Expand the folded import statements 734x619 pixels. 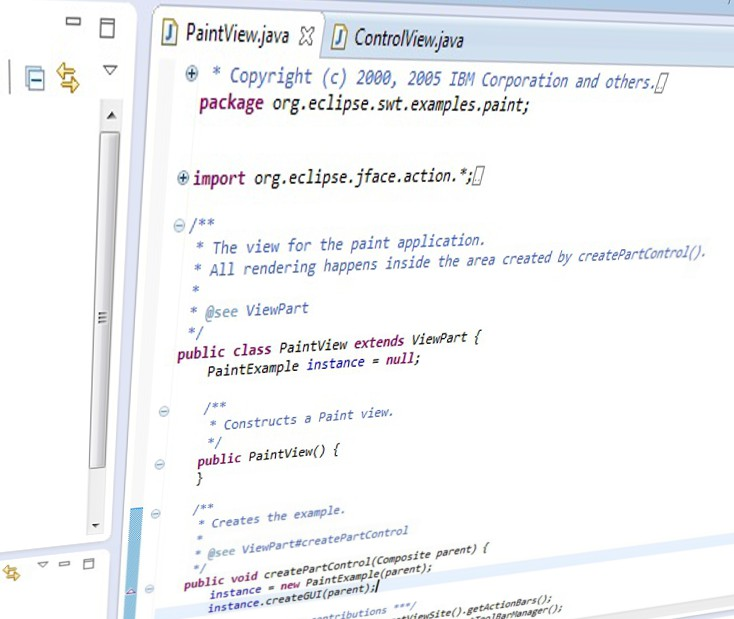[x=183, y=178]
